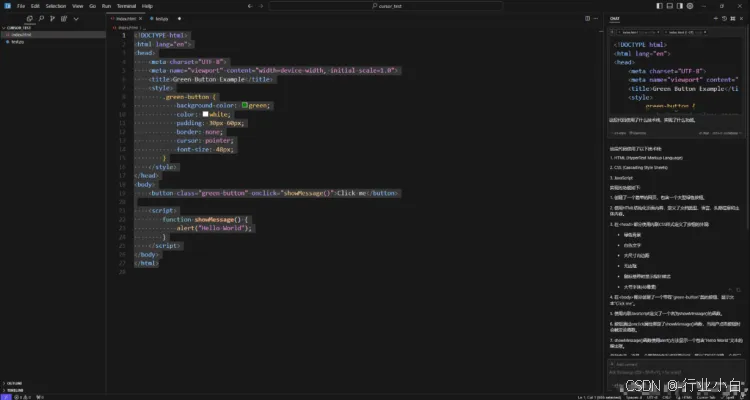Toggle the AI pane layout icon
This screenshot has height=400, width=750.
tap(680, 6)
